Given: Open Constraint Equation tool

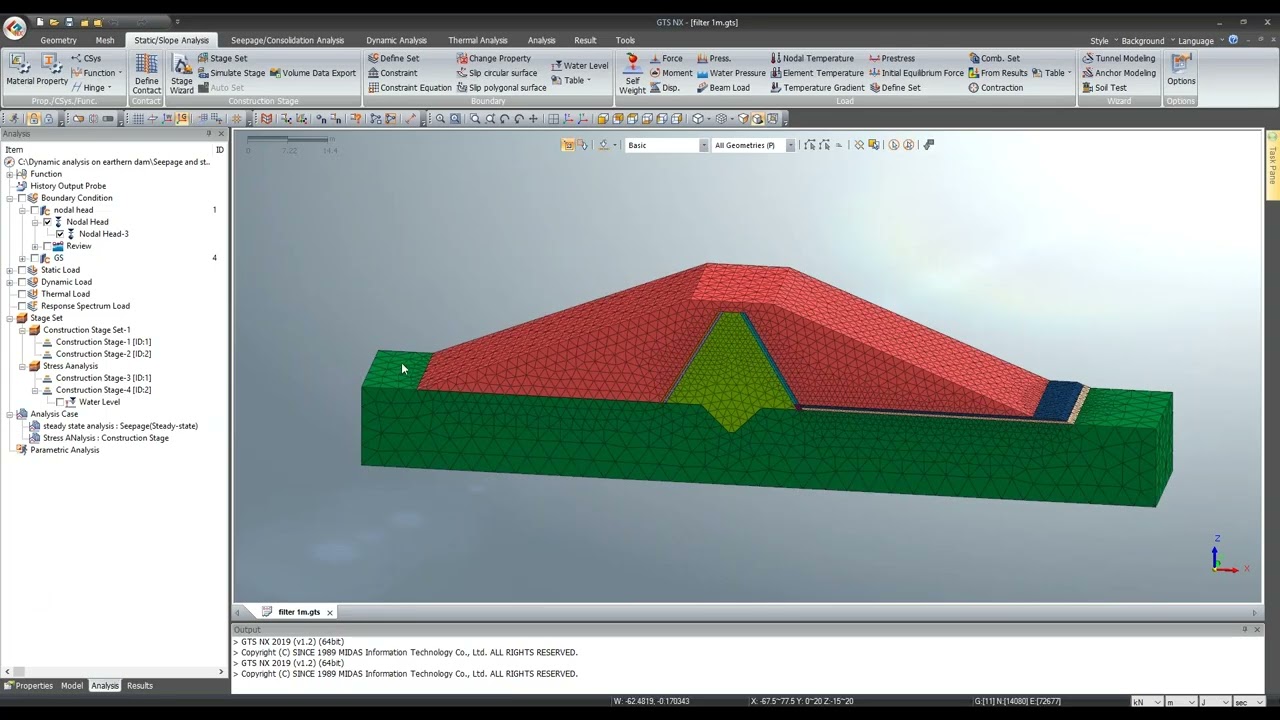Looking at the screenshot, I should pyautogui.click(x=410, y=88).
